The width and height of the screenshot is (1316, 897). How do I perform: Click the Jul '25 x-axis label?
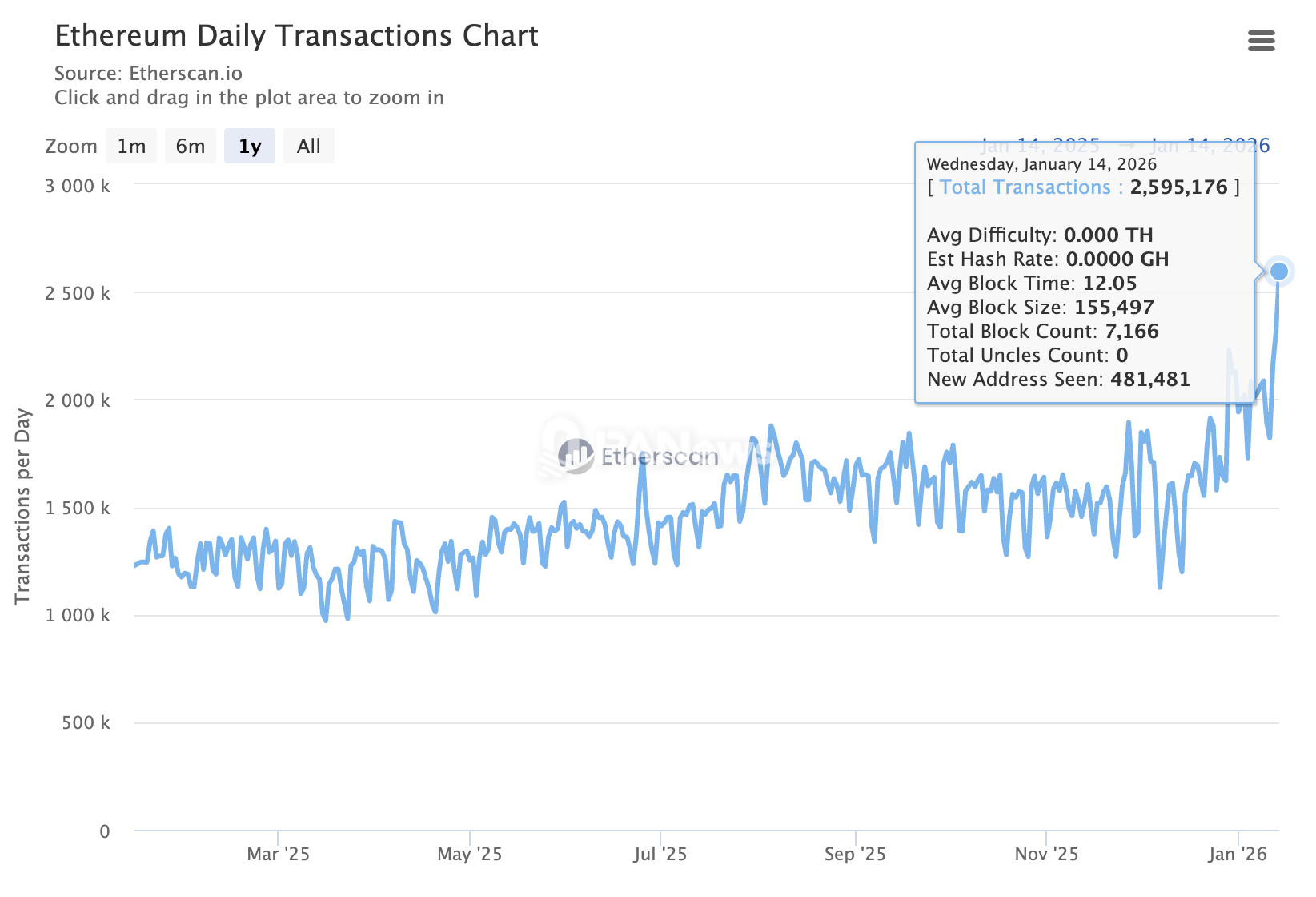pyautogui.click(x=660, y=854)
